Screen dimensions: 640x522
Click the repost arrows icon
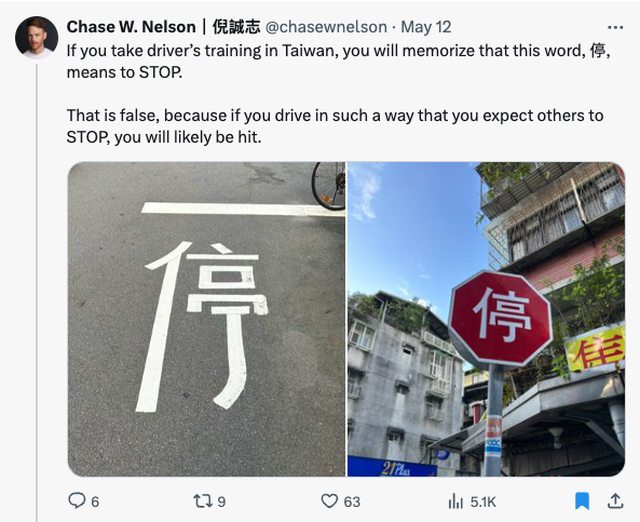(x=203, y=501)
